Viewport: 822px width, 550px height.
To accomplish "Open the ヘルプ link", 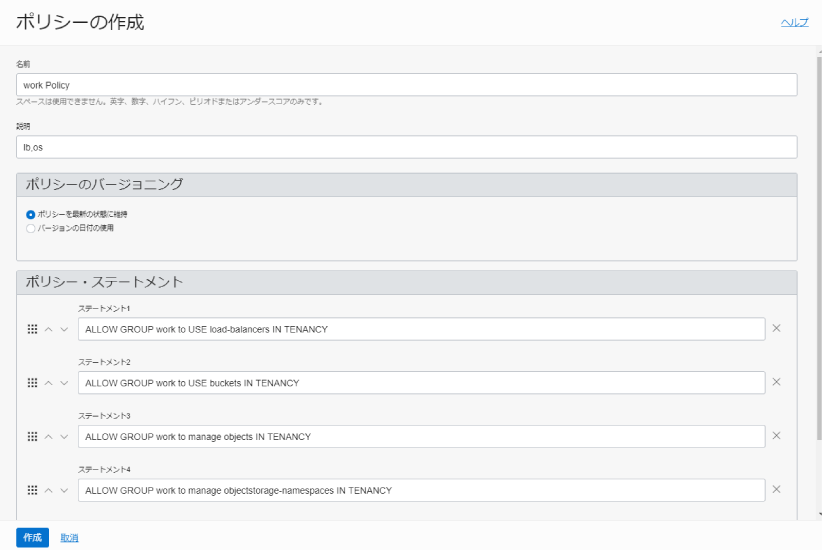I will (795, 22).
